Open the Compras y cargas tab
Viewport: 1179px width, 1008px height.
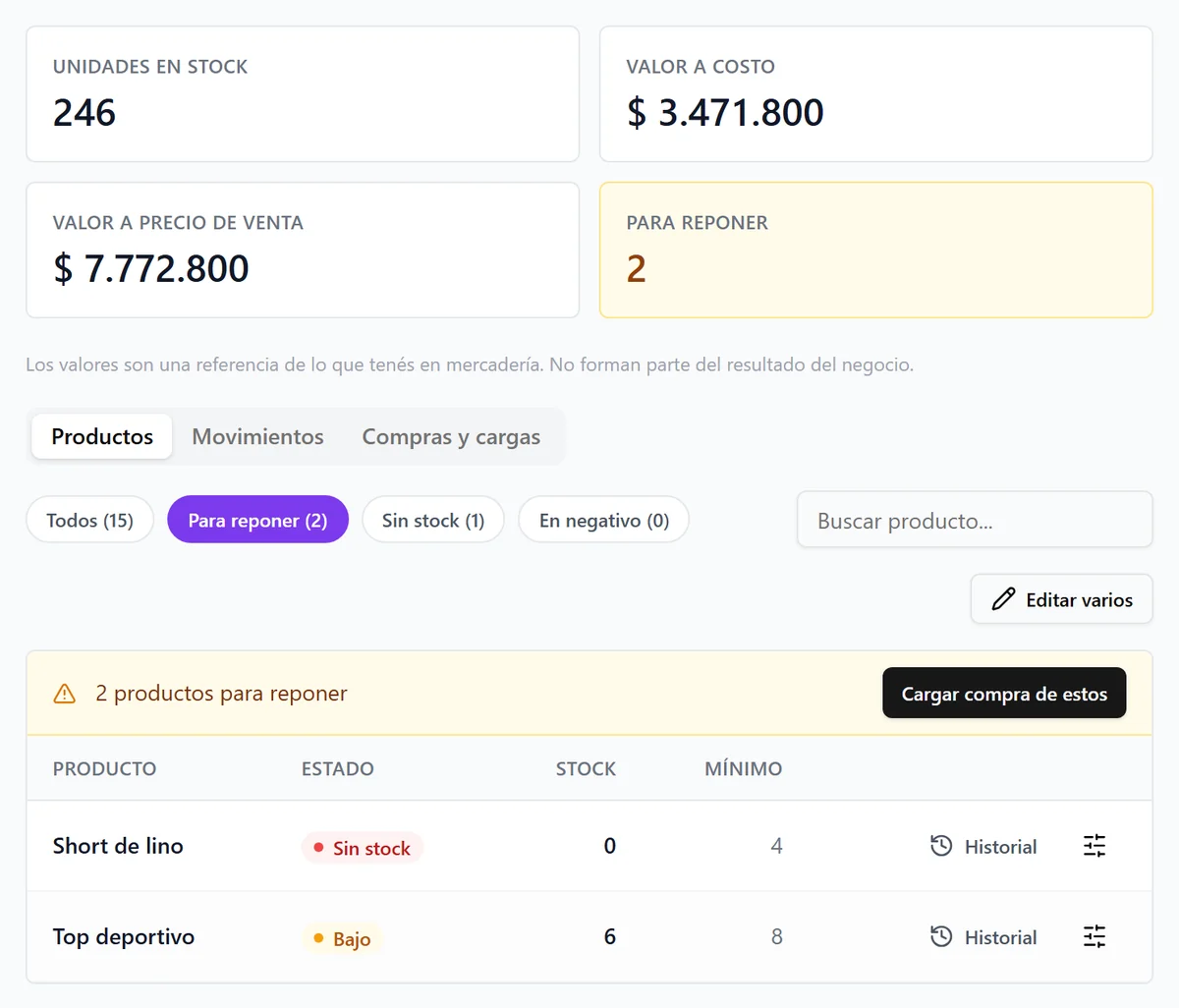[x=451, y=436]
